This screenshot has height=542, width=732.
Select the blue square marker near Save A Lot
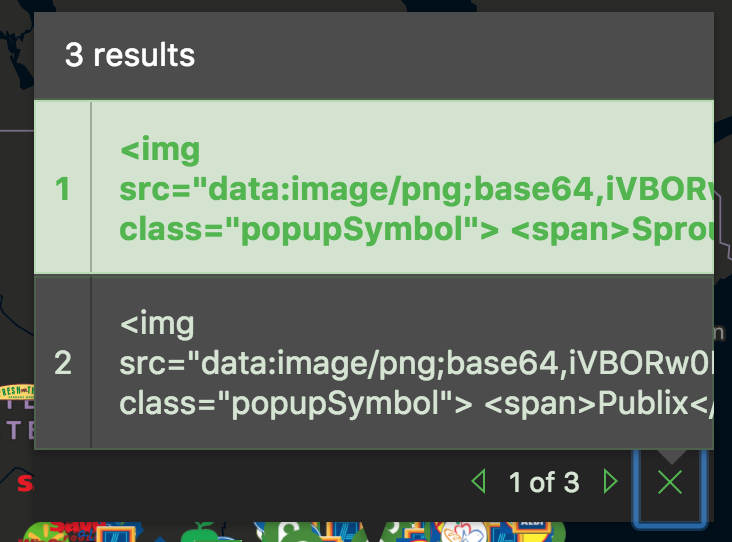[x=116, y=533]
